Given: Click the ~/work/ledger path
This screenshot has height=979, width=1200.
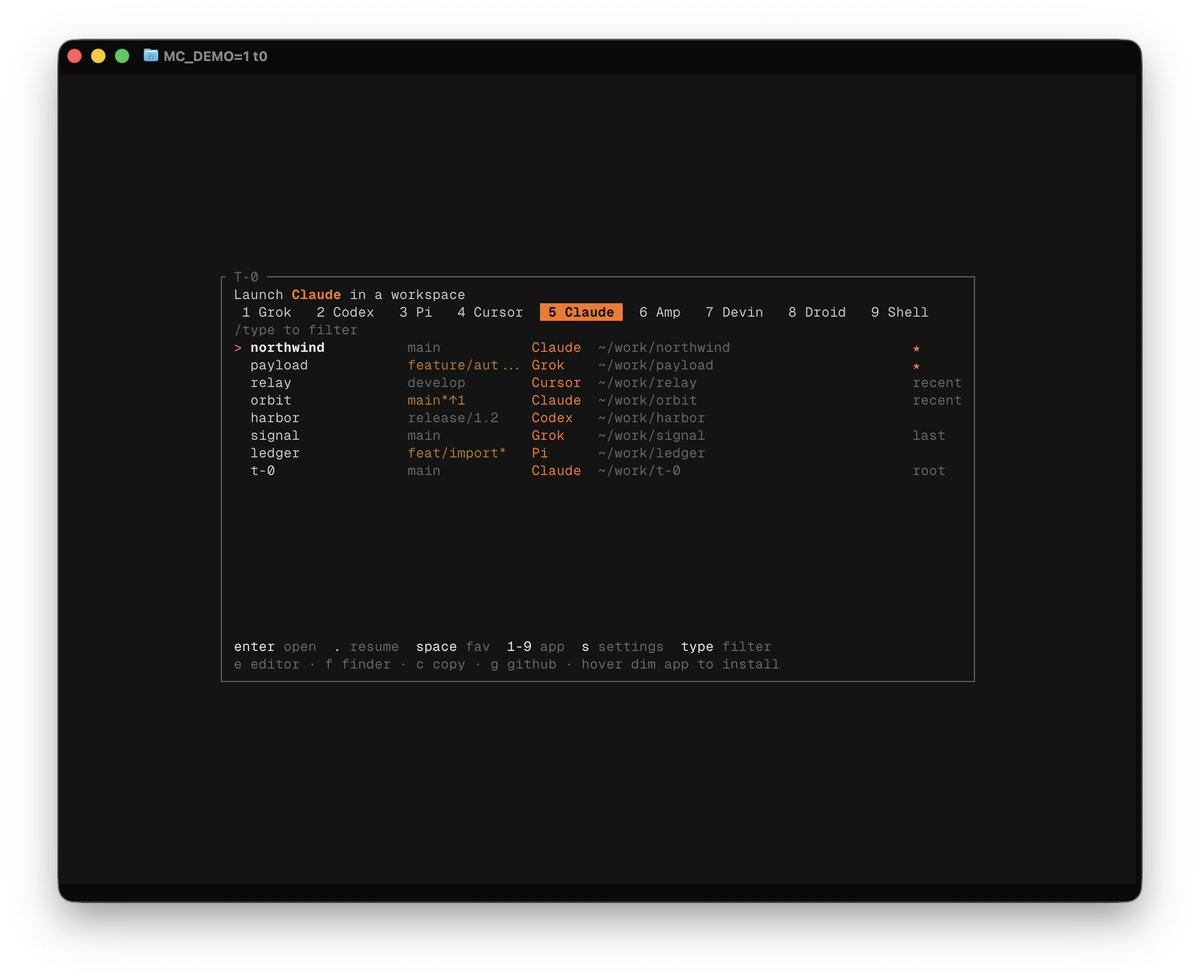Looking at the screenshot, I should point(652,453).
